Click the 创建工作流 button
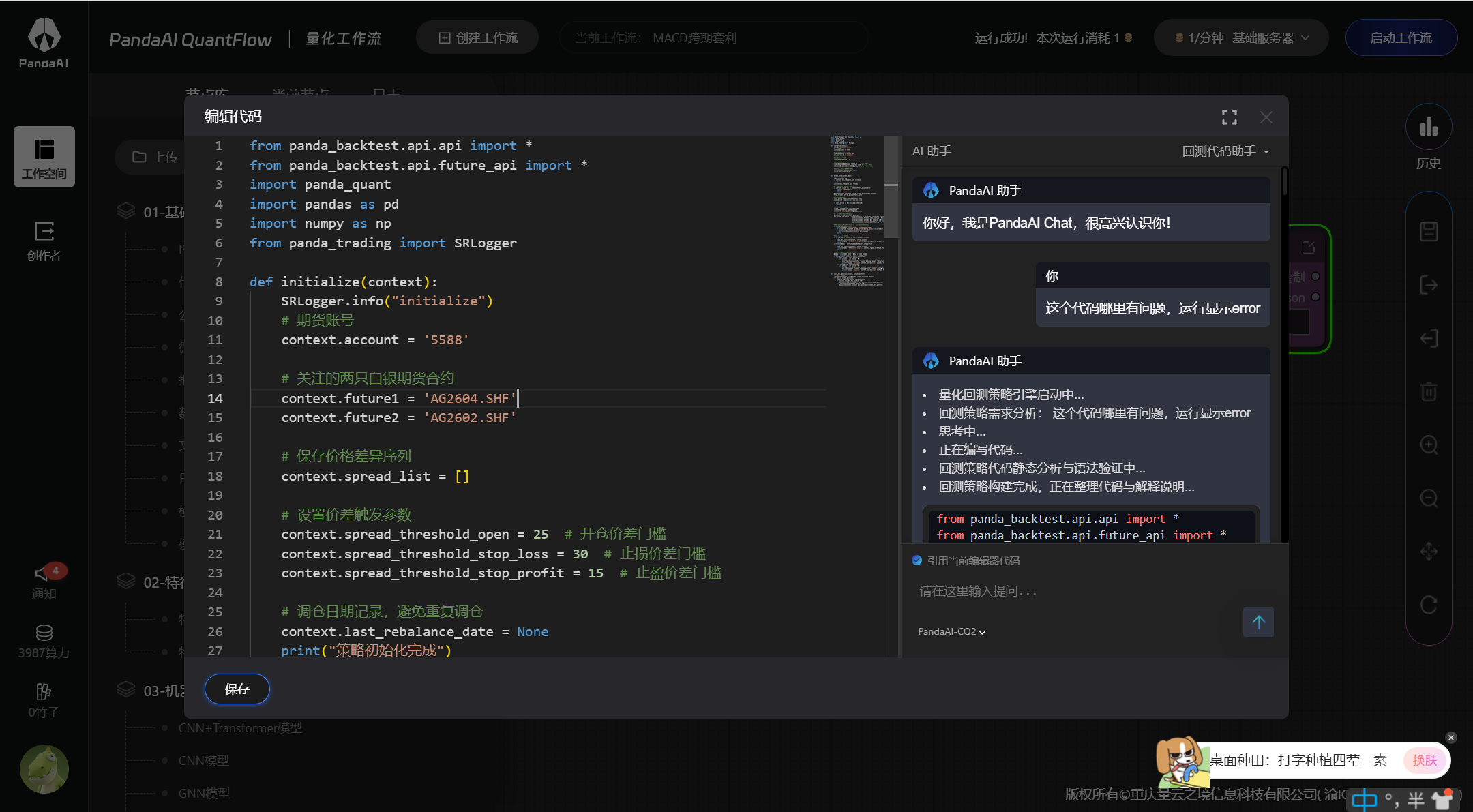Image resolution: width=1473 pixels, height=812 pixels. coord(477,38)
